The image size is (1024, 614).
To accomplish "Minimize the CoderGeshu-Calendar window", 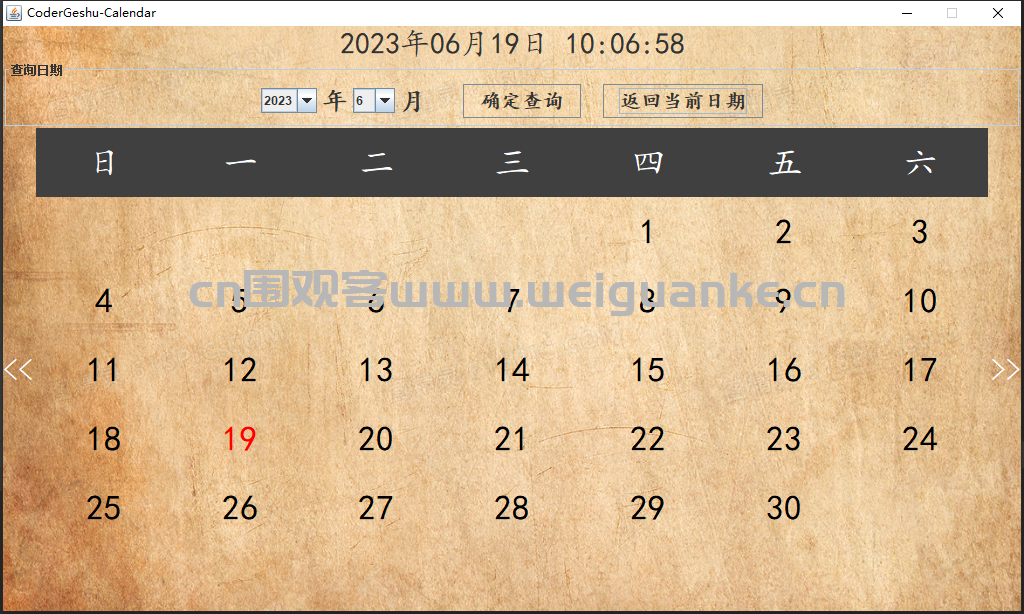I will pyautogui.click(x=907, y=13).
